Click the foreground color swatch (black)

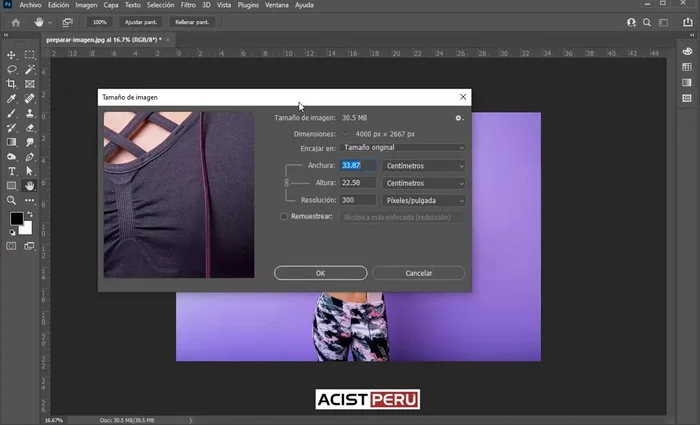[x=17, y=218]
